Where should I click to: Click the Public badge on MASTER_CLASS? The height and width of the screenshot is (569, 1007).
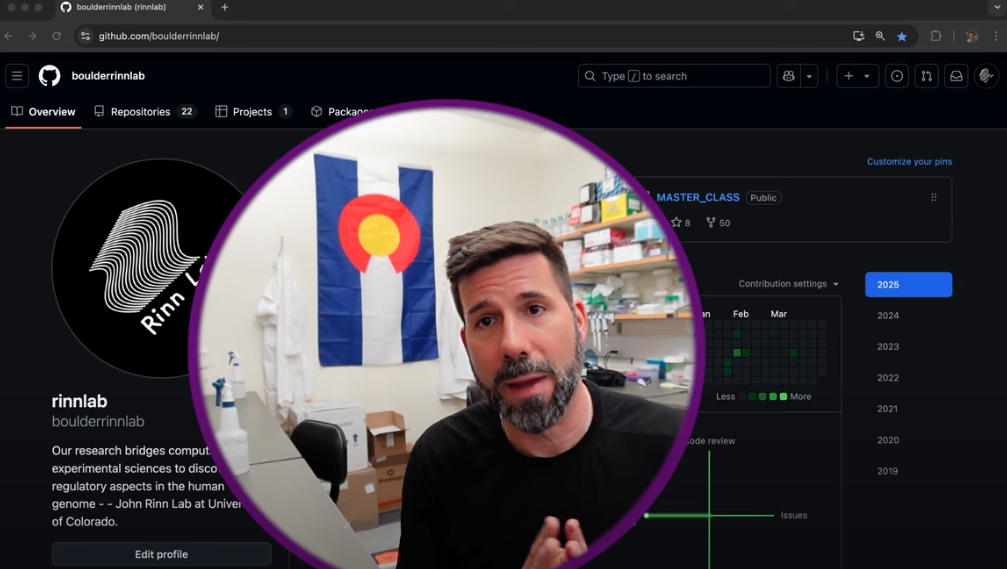pyautogui.click(x=763, y=198)
